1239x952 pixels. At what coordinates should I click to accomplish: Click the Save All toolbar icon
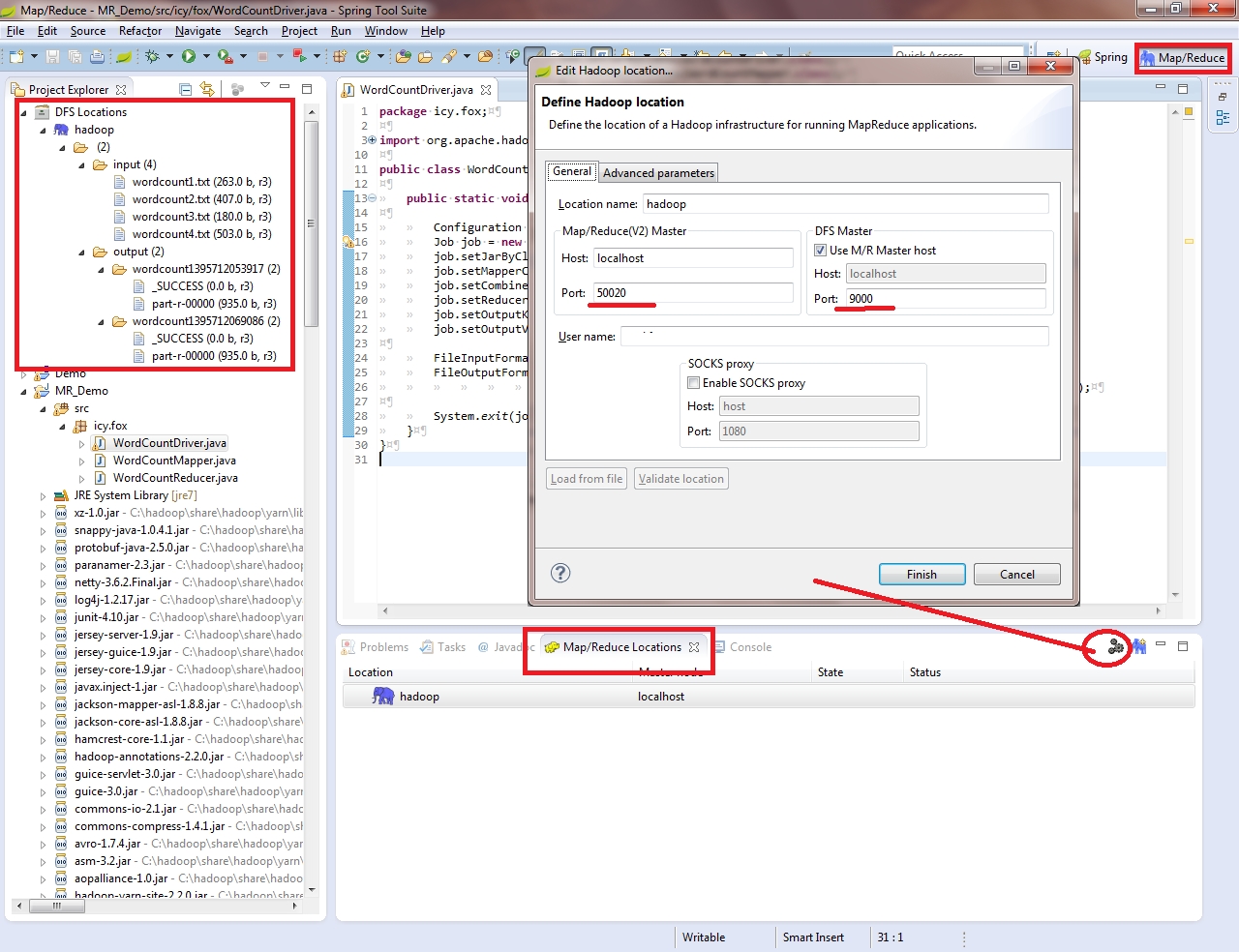tap(75, 57)
